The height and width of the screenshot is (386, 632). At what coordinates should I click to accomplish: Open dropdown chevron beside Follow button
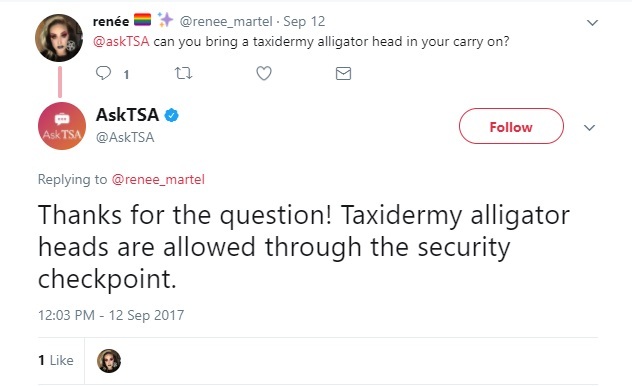pyautogui.click(x=589, y=128)
